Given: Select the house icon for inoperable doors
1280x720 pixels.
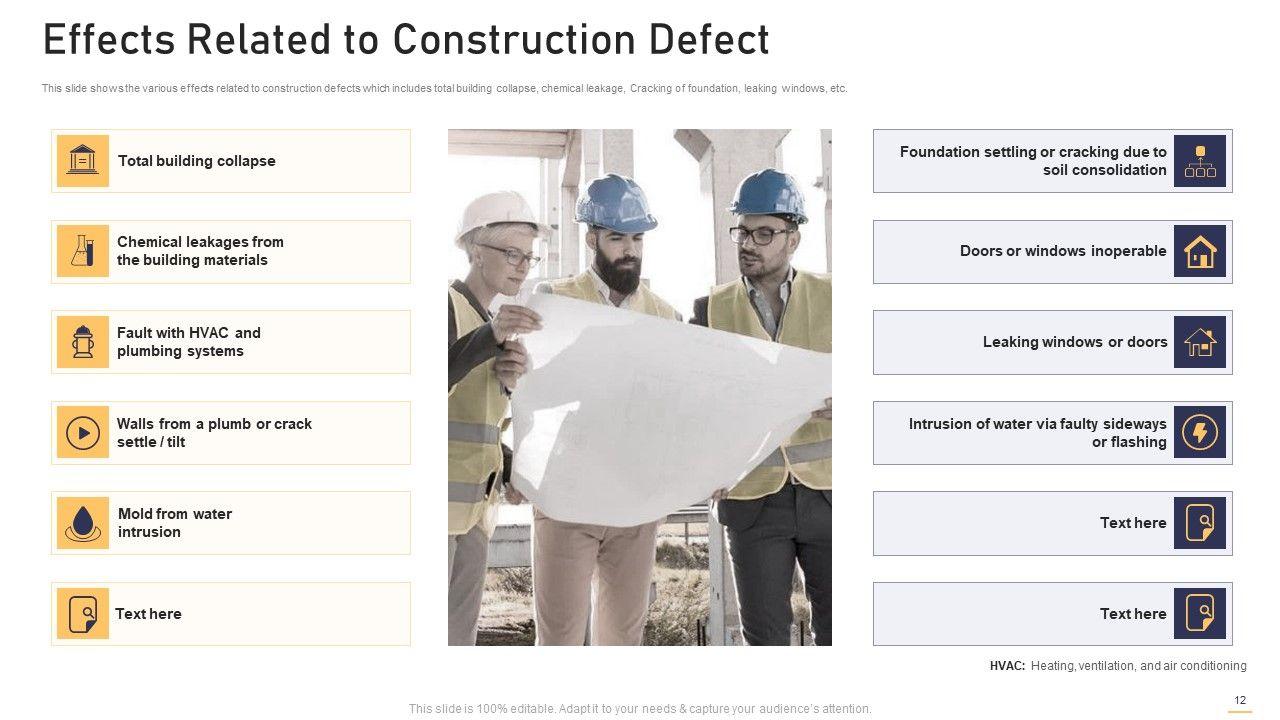Looking at the screenshot, I should (1199, 251).
